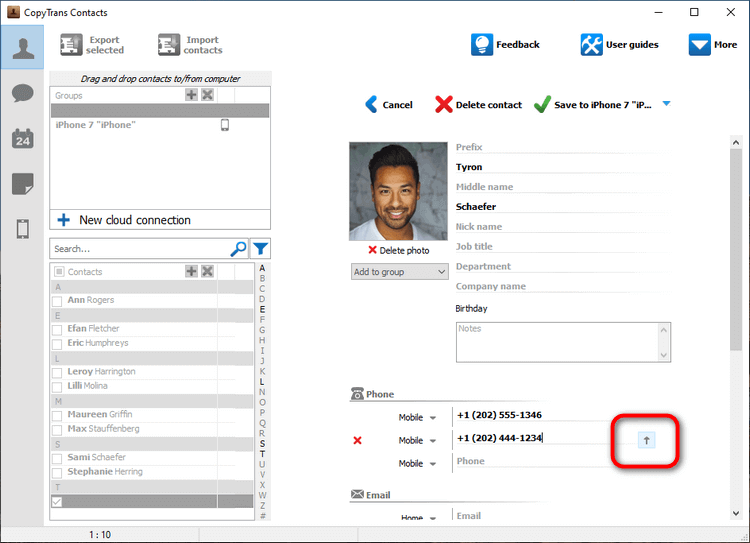Click the first name field Tyron
The image size is (750, 543).
563,167
